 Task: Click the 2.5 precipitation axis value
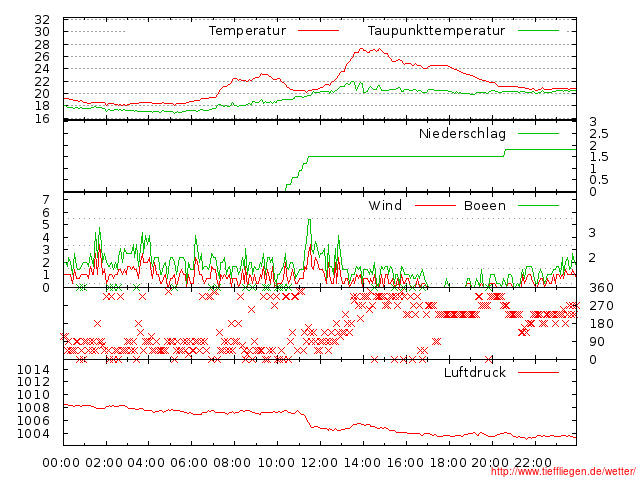599,134
